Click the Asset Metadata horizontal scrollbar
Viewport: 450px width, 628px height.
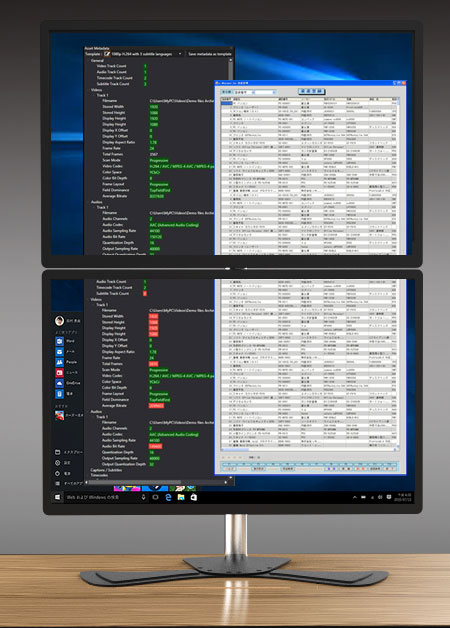point(156,482)
